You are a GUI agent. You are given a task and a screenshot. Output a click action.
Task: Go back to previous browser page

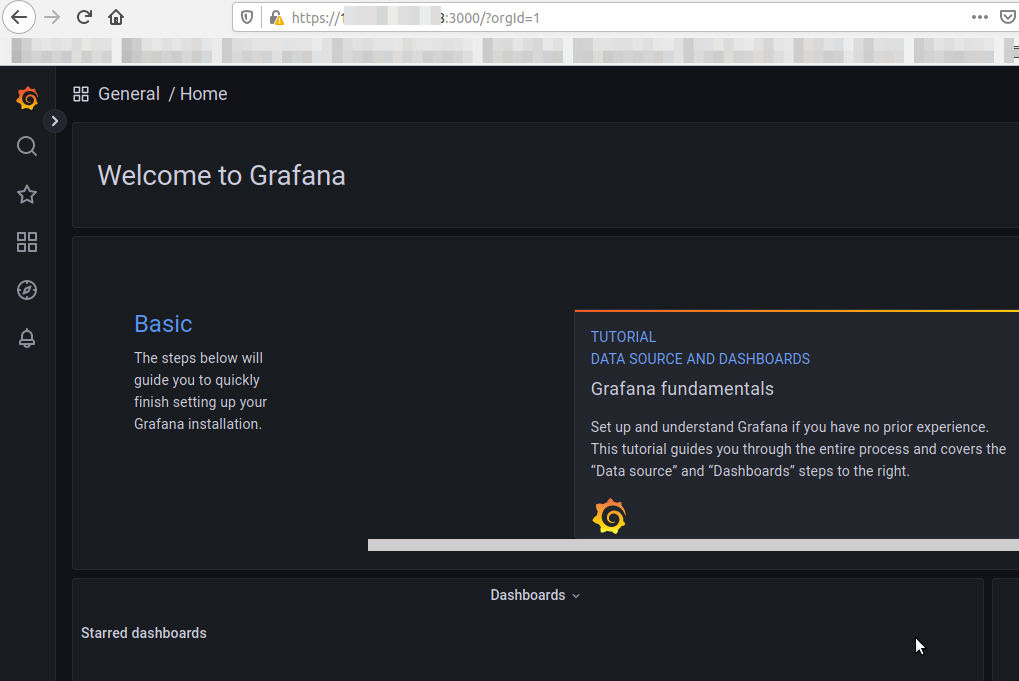tap(19, 17)
